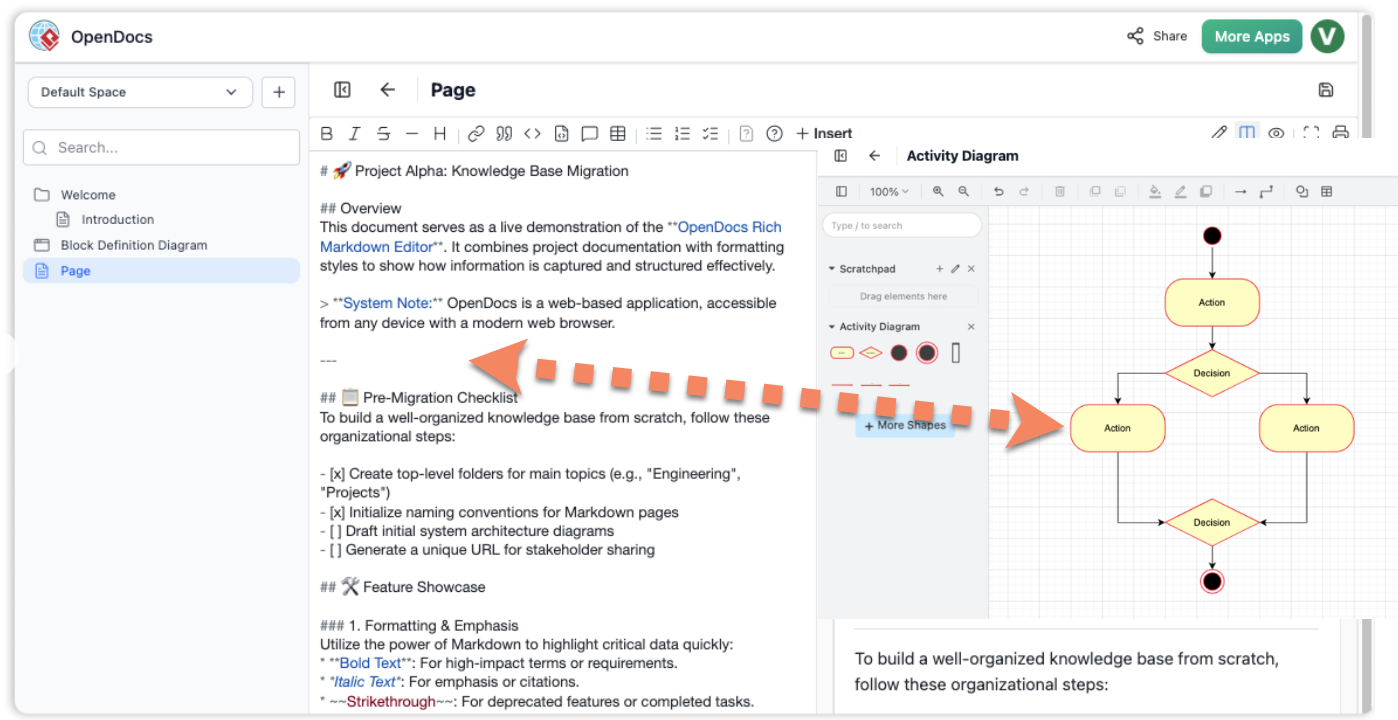Switch editor to preview-only eye mode
The width and height of the screenshot is (1398, 720).
tap(1276, 131)
